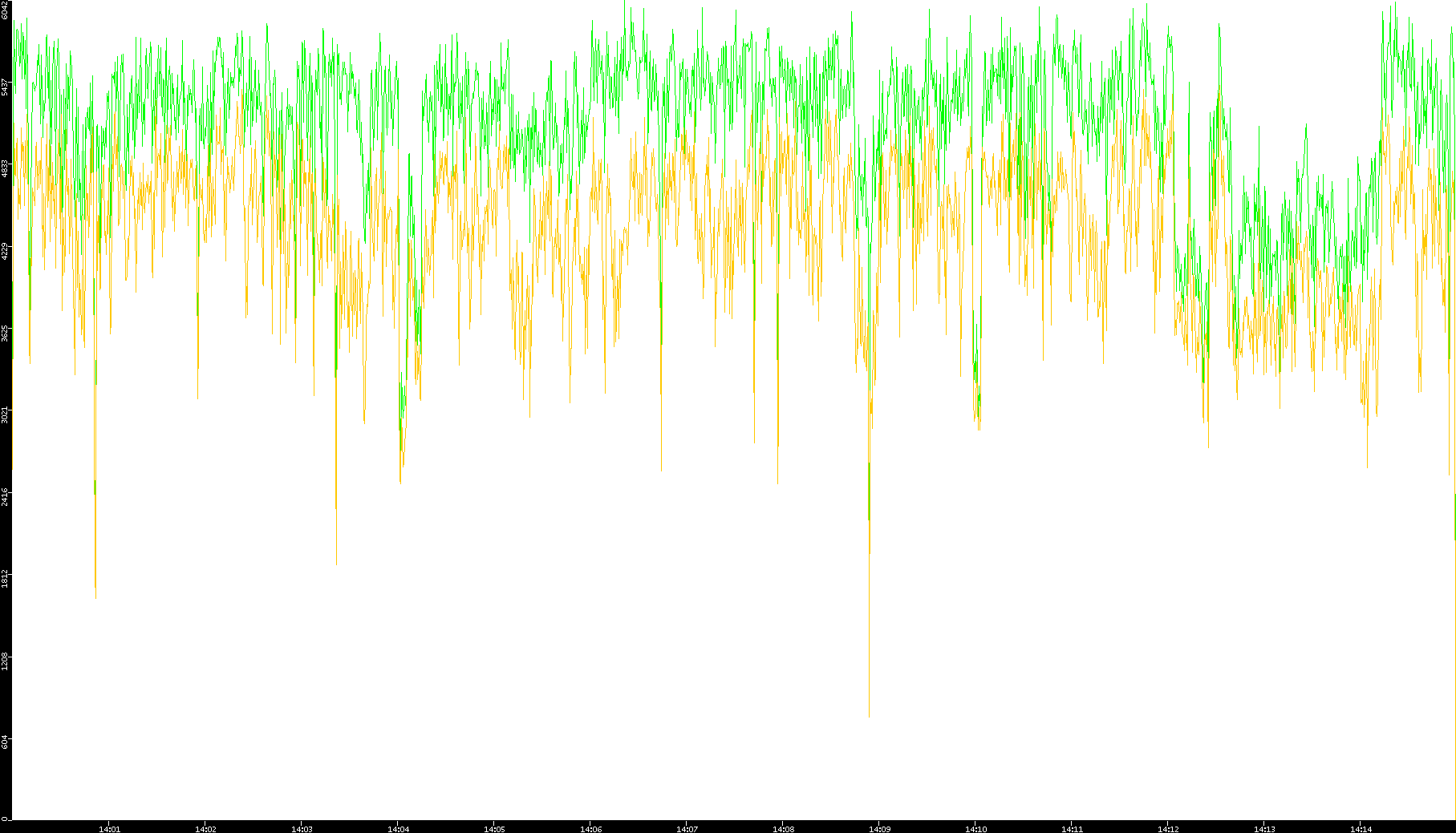This screenshot has width=1456, height=833.
Task: Select the 14:09 time label
Action: click(x=879, y=829)
